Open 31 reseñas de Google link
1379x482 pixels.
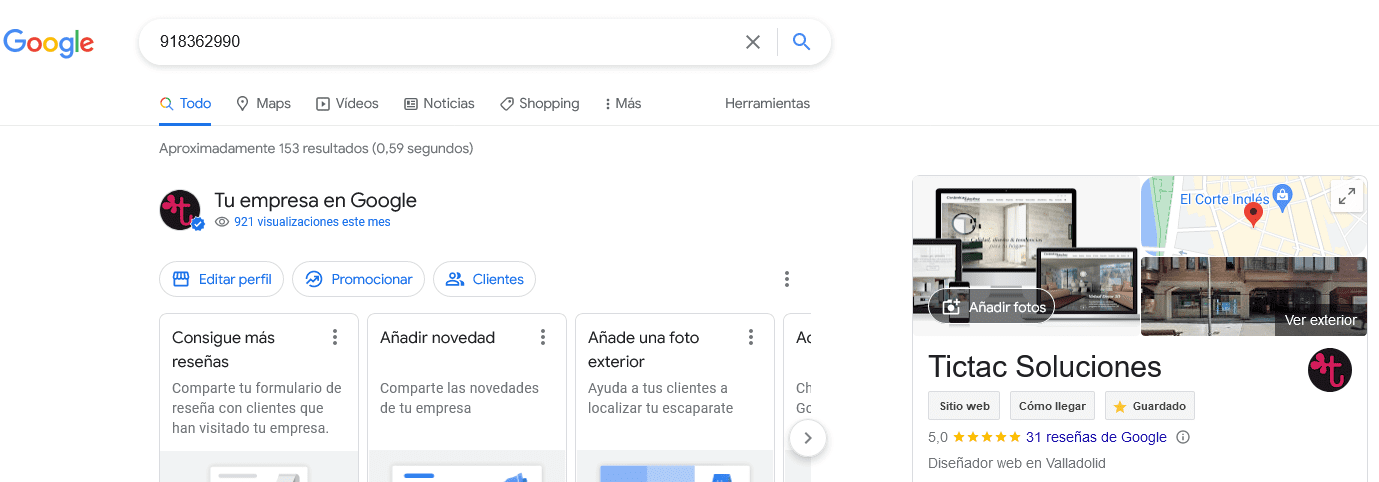click(x=1096, y=437)
